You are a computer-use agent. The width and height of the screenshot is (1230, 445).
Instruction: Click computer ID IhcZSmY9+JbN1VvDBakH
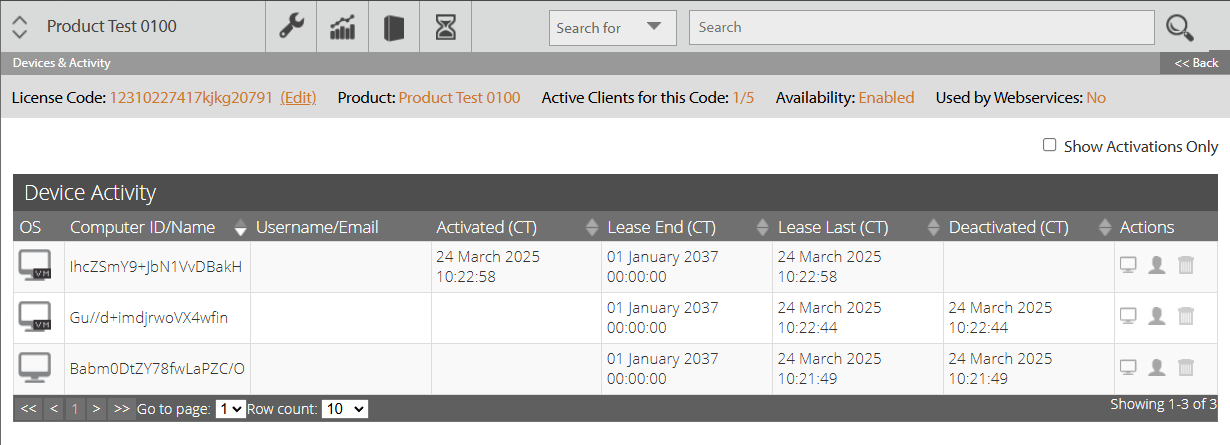tap(156, 266)
